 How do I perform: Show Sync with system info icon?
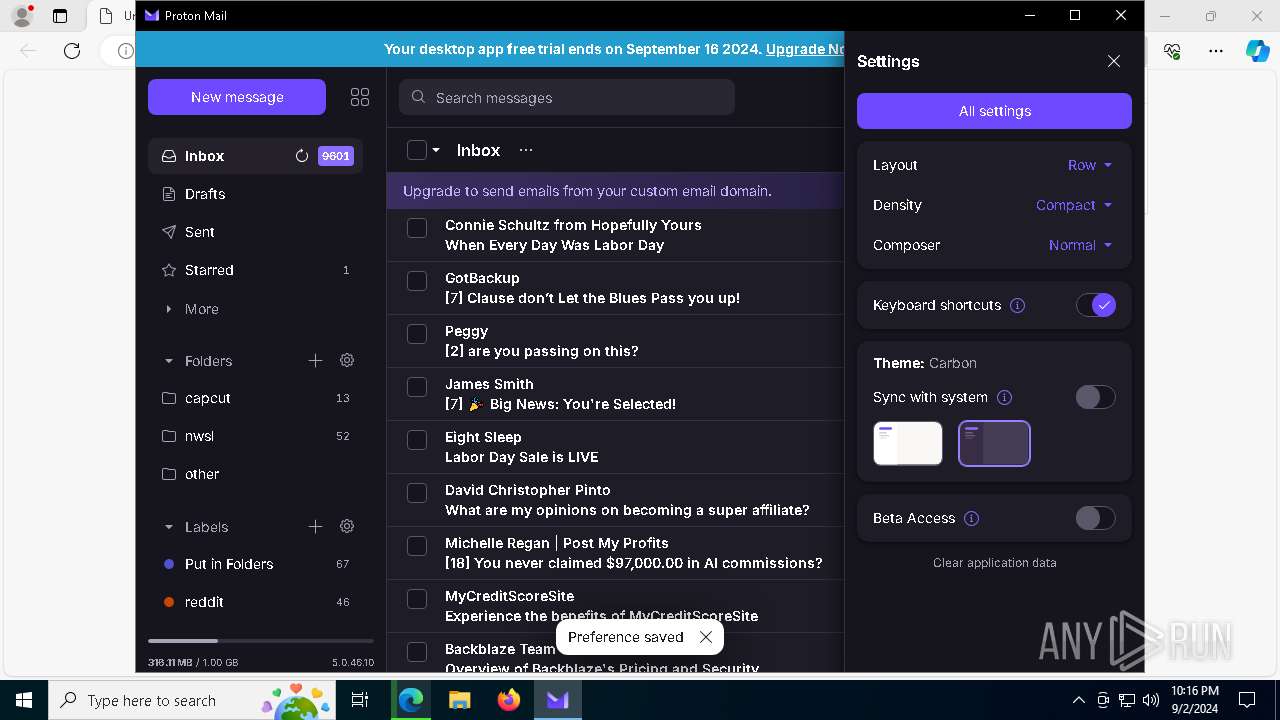click(1004, 397)
